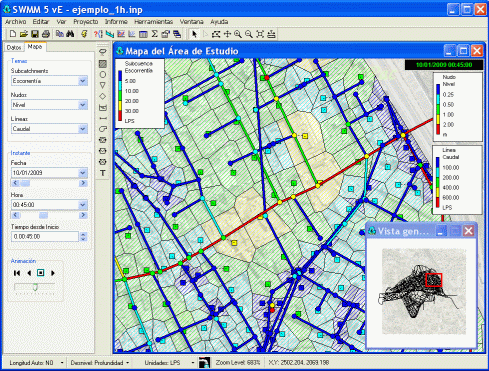
Task: Open the Hora time dropdown
Action: (83, 205)
